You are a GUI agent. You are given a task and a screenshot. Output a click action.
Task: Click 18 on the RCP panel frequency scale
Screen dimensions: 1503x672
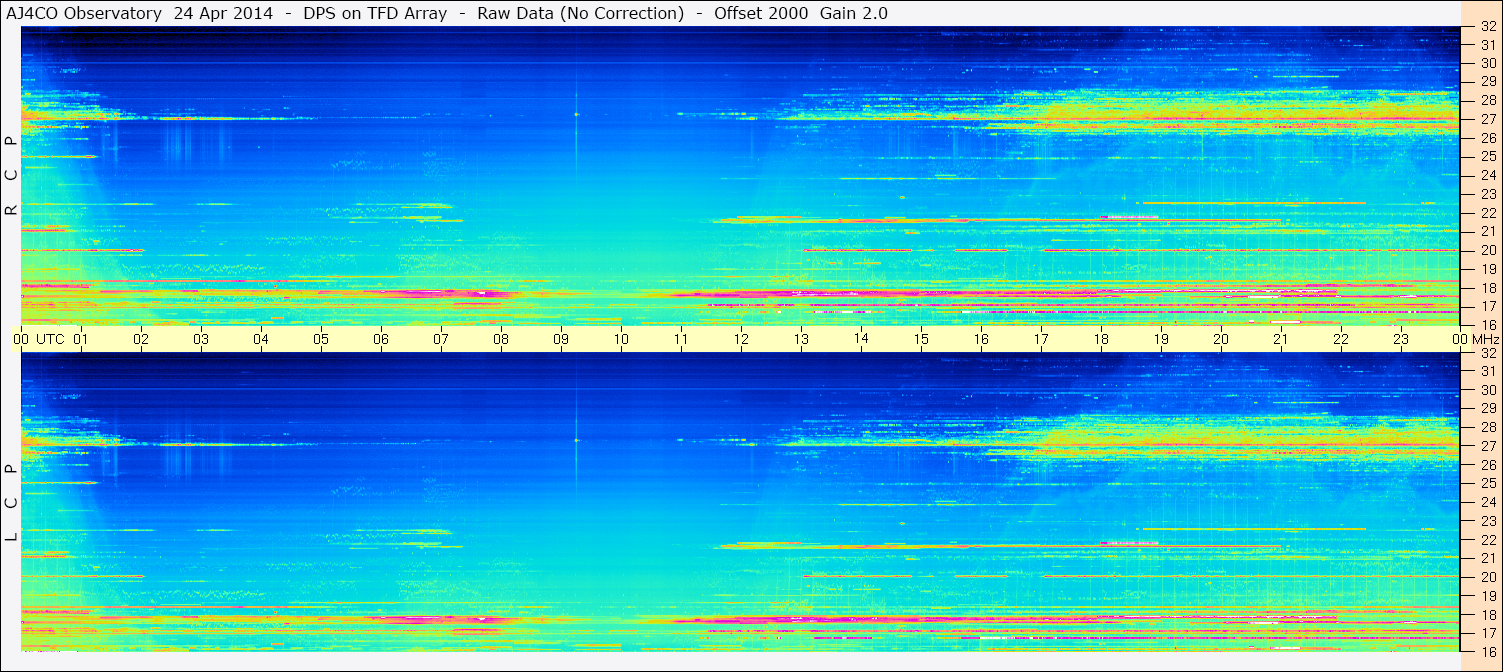1487,287
